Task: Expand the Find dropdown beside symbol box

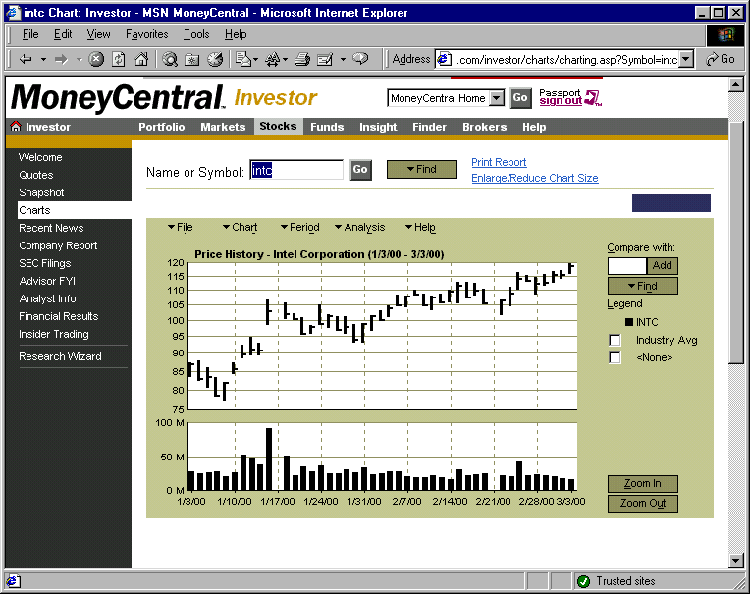Action: click(x=421, y=169)
